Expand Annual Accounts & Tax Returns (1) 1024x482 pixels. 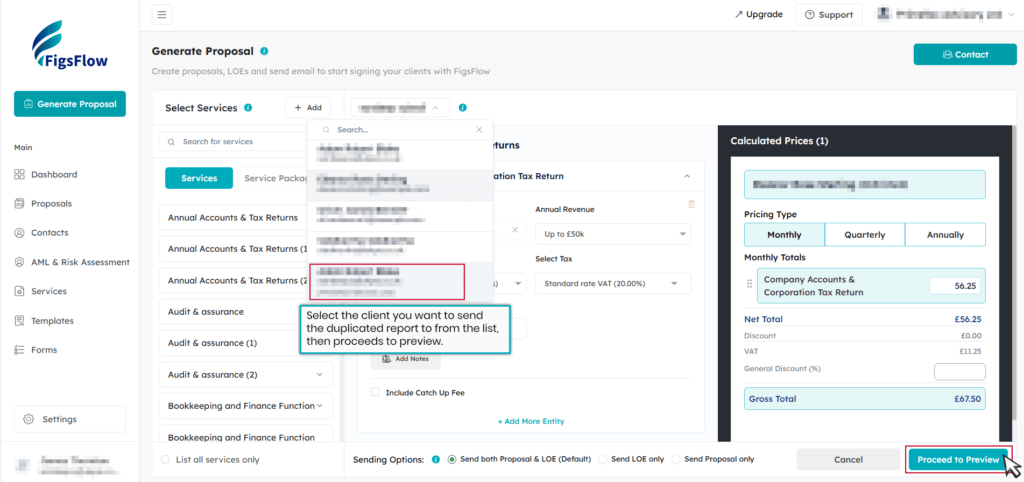point(233,249)
